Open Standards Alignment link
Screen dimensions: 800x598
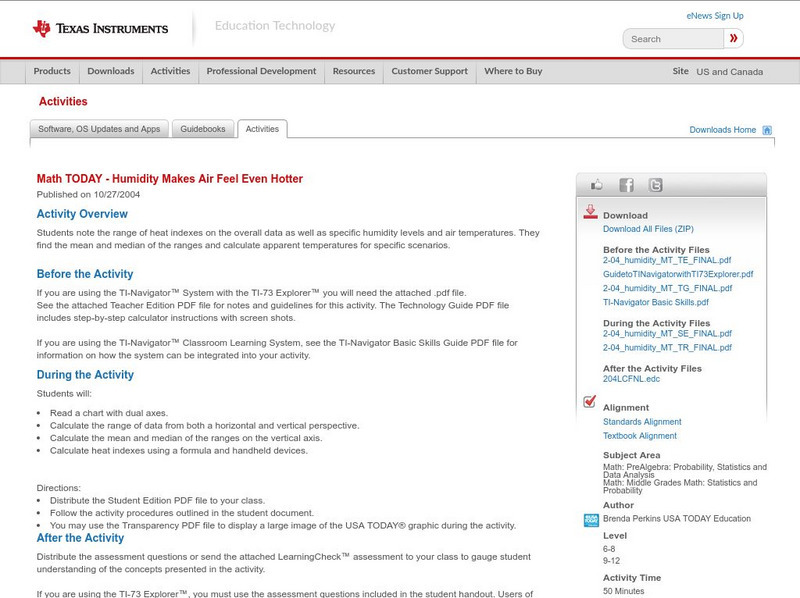click(642, 422)
